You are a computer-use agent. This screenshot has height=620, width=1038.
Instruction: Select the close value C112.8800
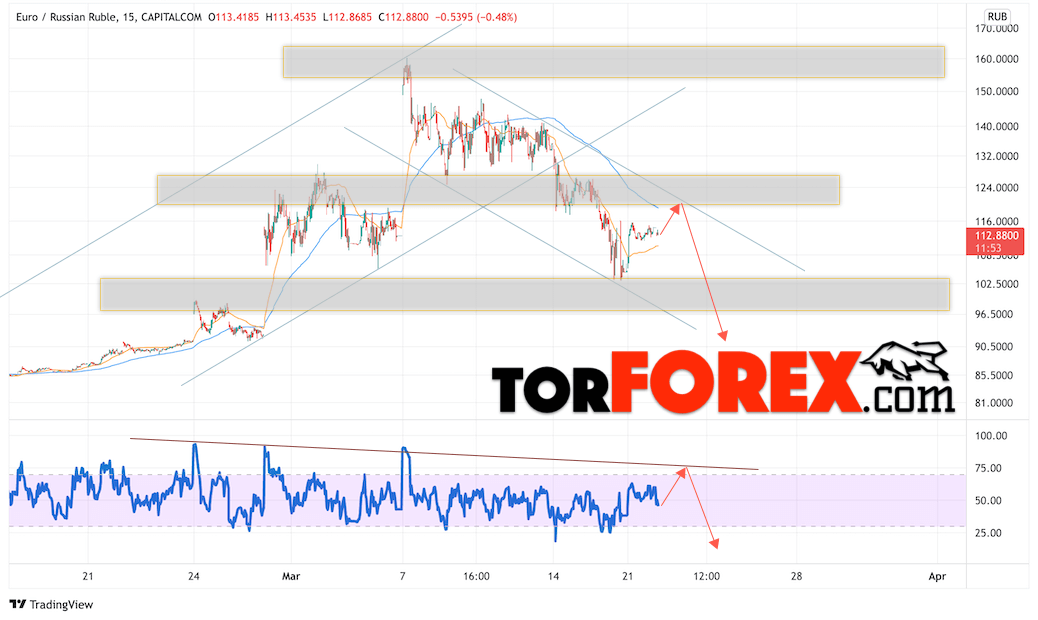tap(403, 17)
